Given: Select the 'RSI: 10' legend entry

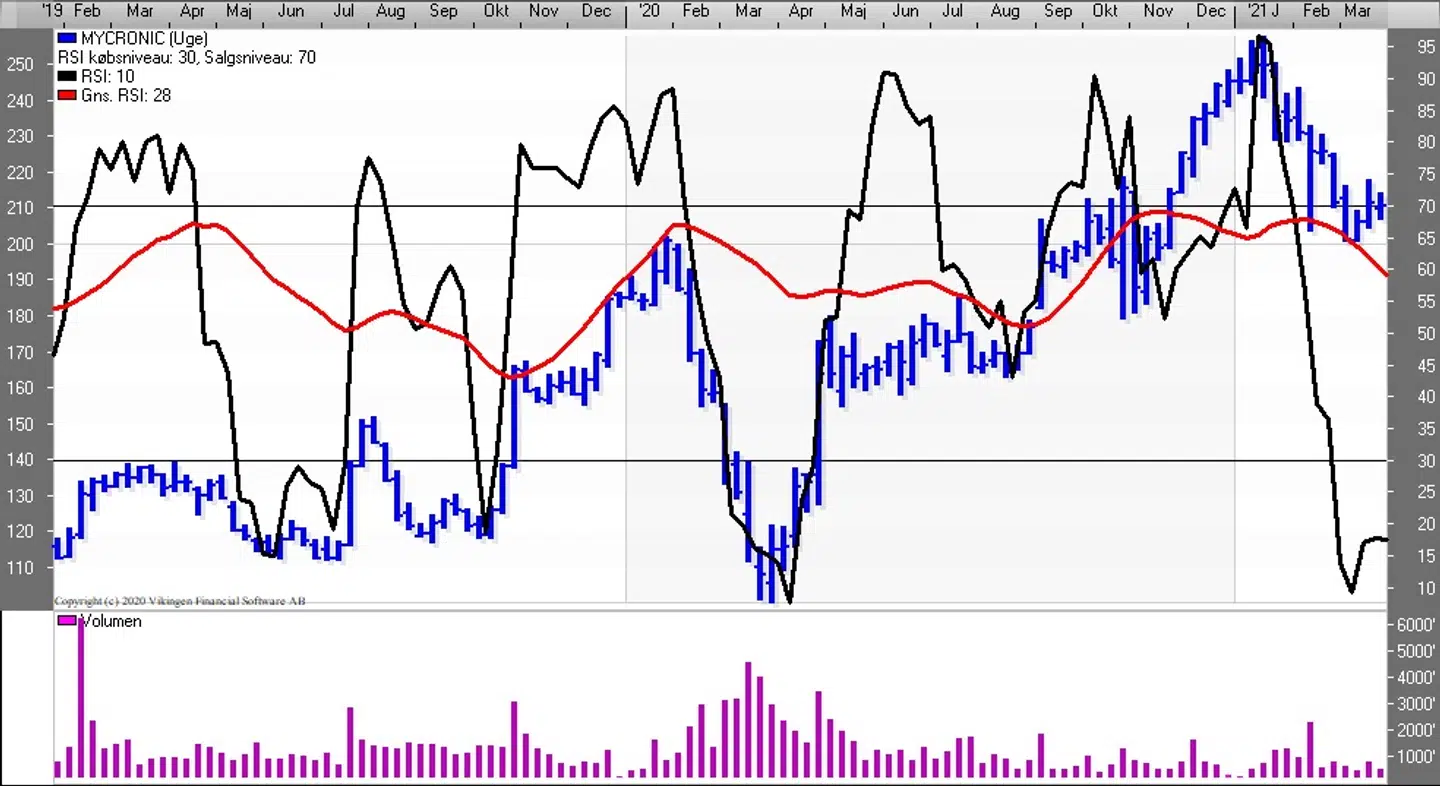Looking at the screenshot, I should (108, 77).
